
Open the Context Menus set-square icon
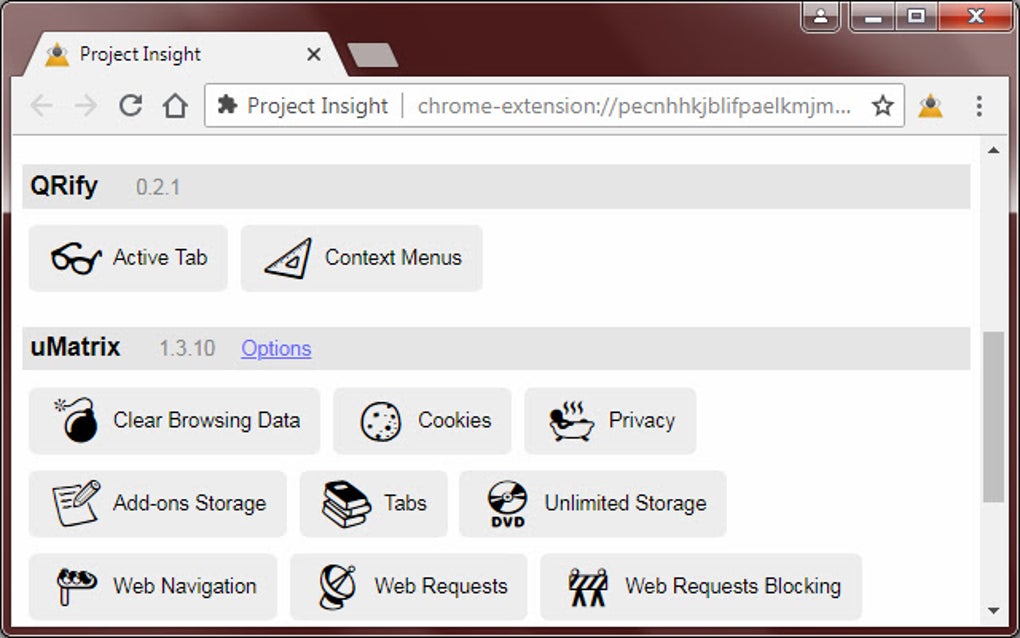(x=287, y=258)
